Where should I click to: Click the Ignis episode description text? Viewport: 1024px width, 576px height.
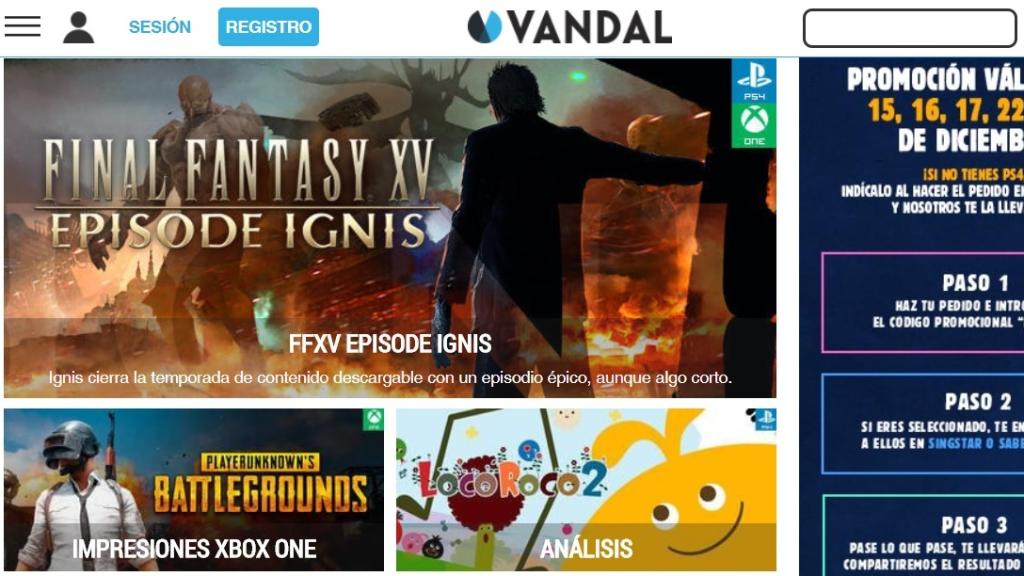(390, 377)
